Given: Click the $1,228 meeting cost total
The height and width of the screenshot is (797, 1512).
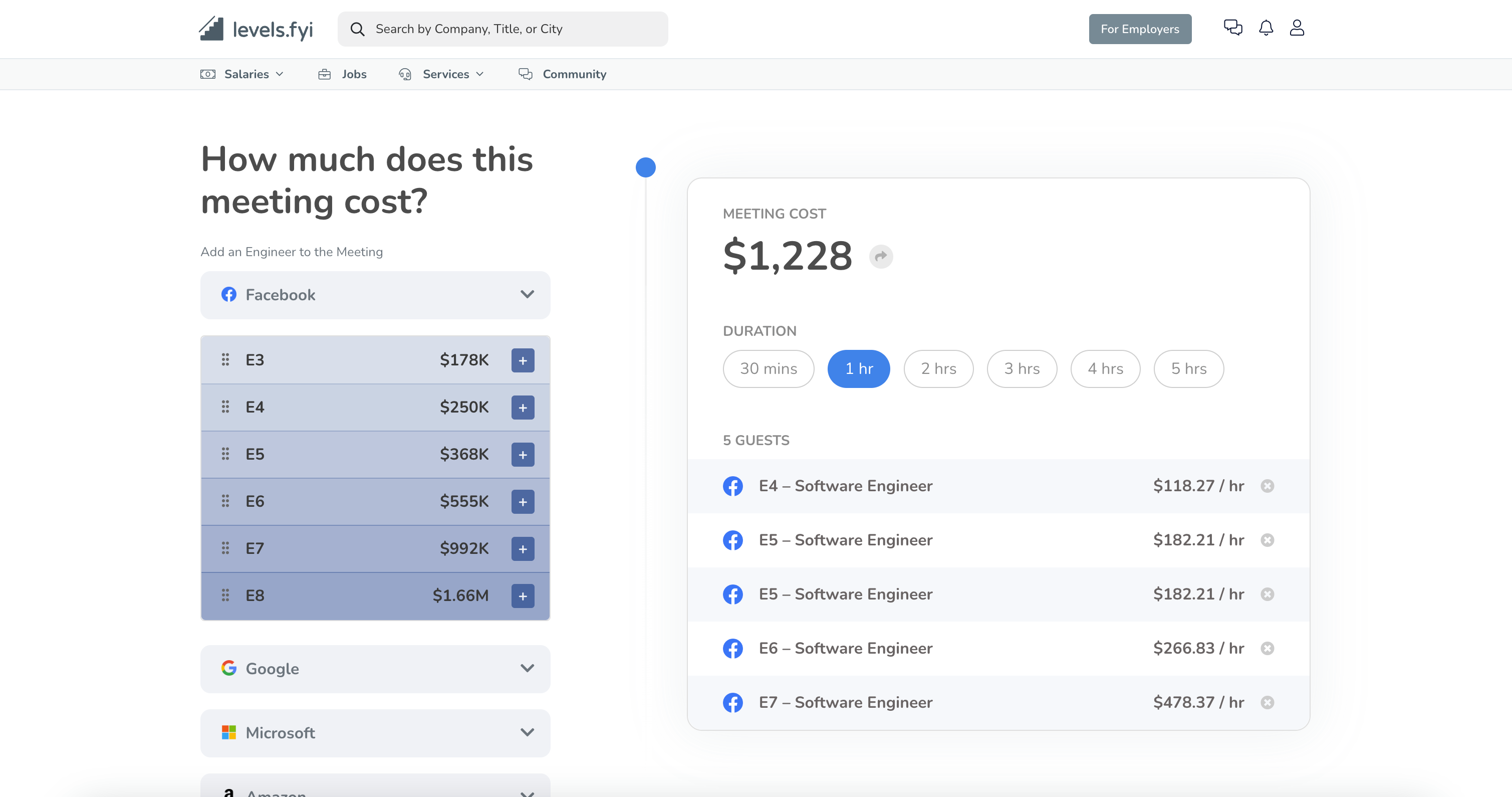Looking at the screenshot, I should tap(787, 256).
